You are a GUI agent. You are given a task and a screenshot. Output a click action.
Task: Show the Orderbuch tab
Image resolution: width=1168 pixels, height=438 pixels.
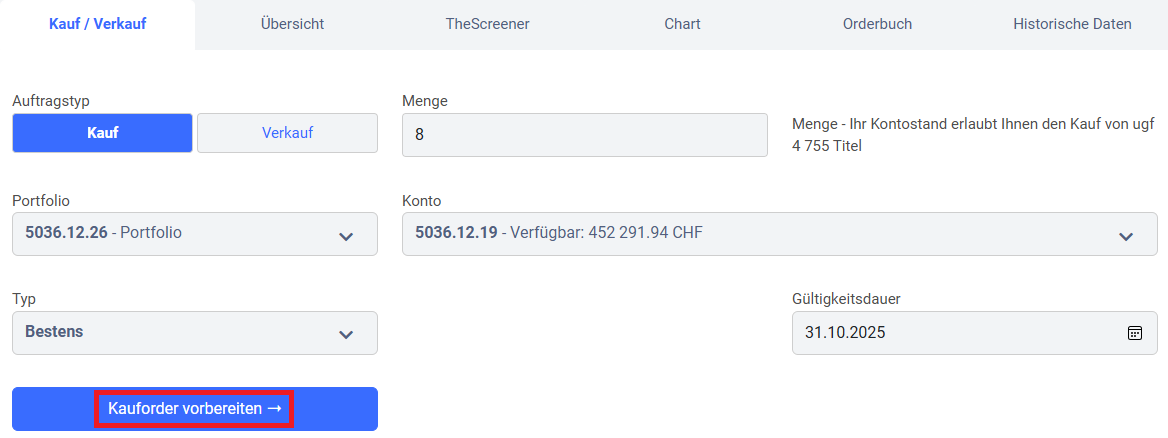pos(877,24)
